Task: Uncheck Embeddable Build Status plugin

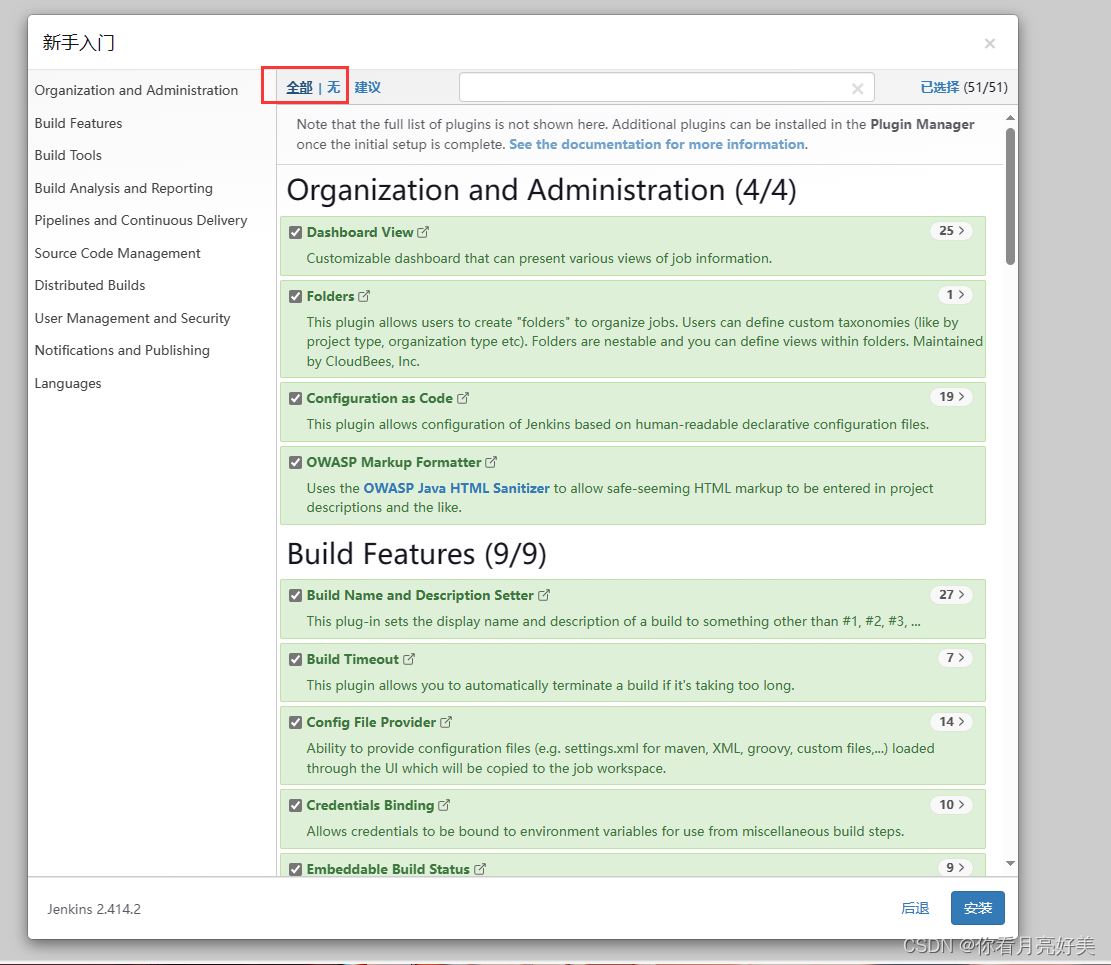Action: pos(295,869)
